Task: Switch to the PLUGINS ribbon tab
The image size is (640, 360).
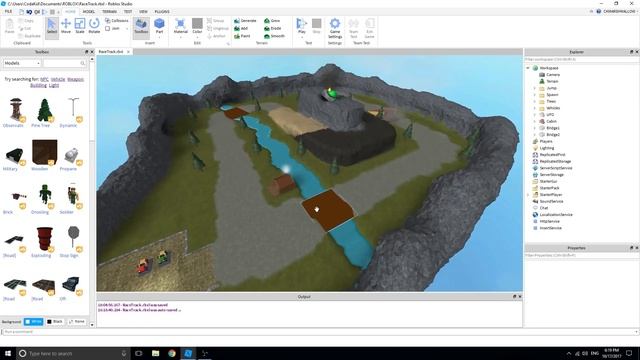Action: pos(162,12)
